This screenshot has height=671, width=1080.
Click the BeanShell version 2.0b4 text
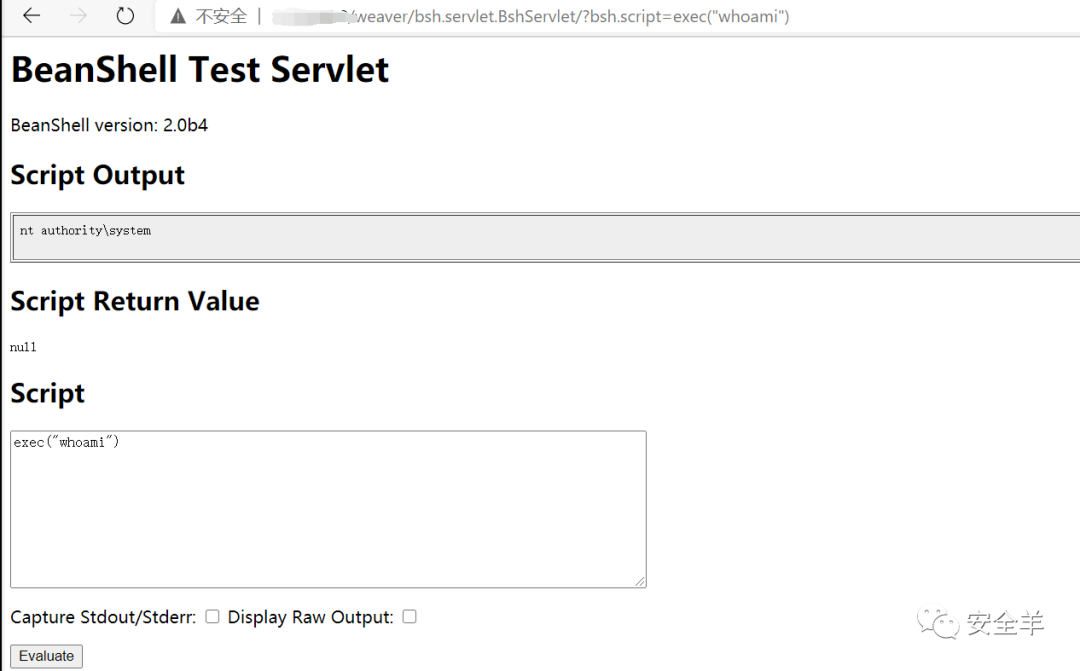[109, 125]
